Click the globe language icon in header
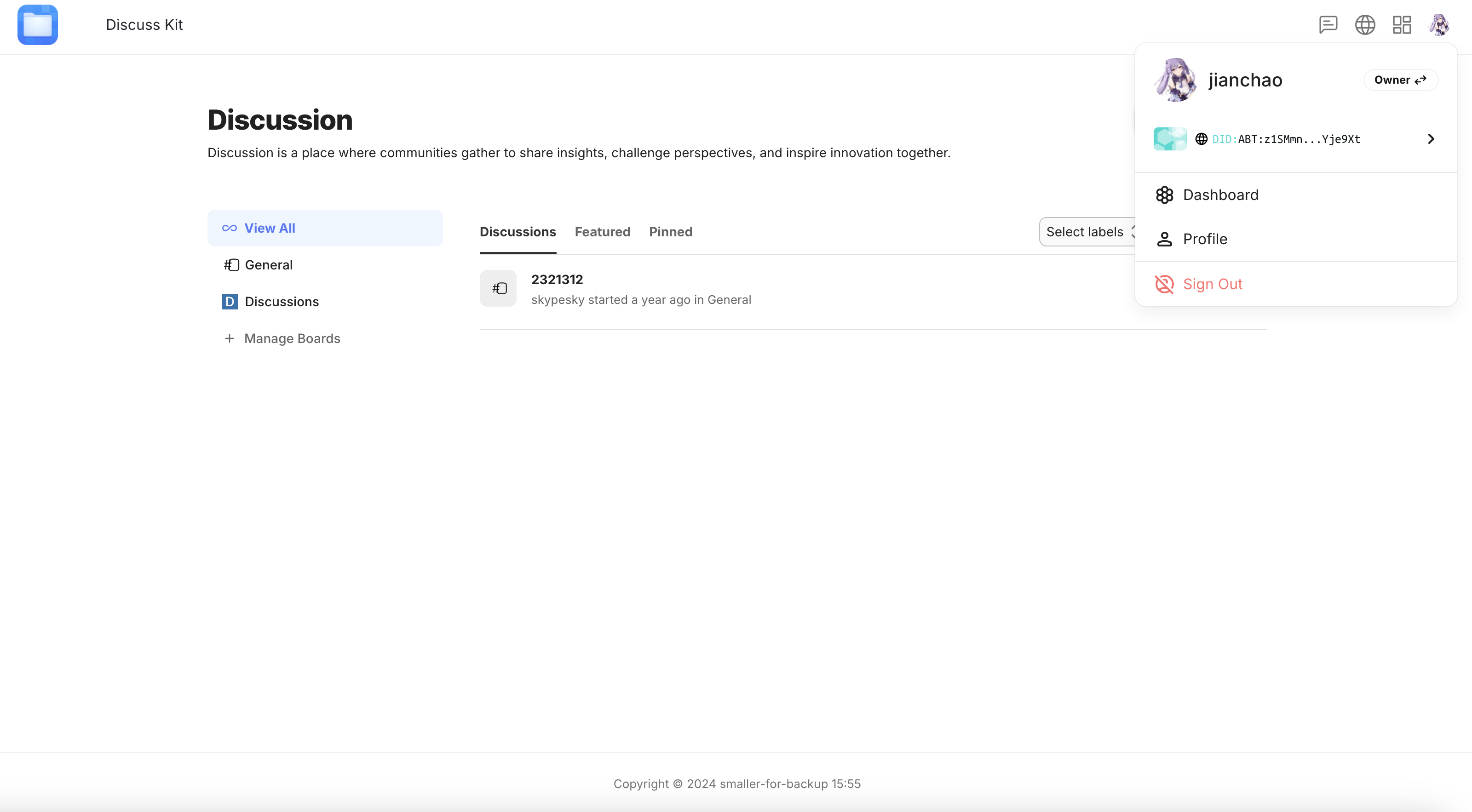 point(1364,24)
